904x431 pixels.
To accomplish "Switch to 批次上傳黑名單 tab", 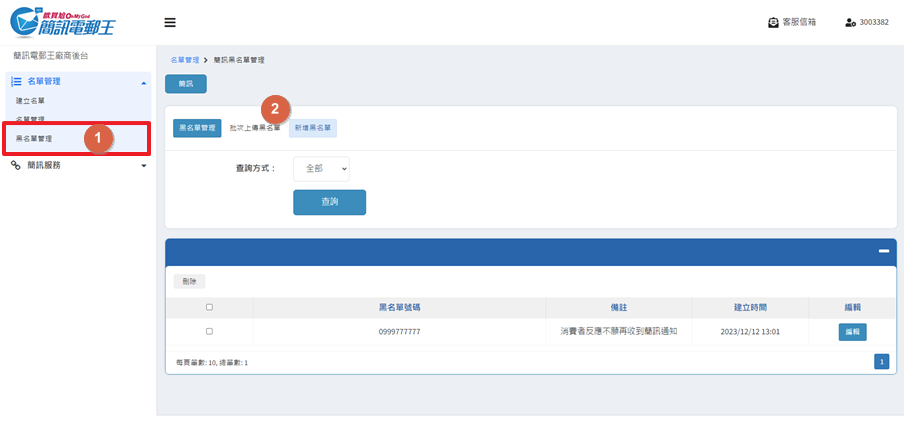I will [x=255, y=128].
